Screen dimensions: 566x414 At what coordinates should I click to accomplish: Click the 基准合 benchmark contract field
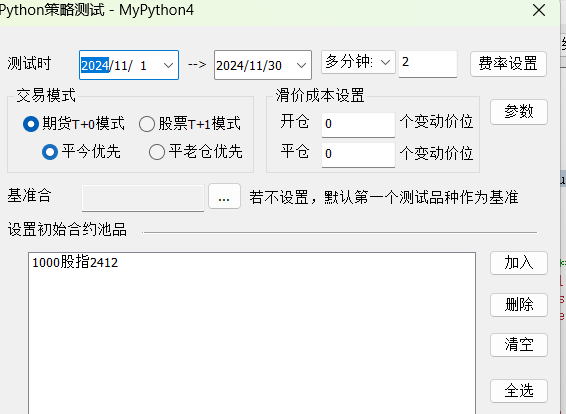pyautogui.click(x=143, y=197)
